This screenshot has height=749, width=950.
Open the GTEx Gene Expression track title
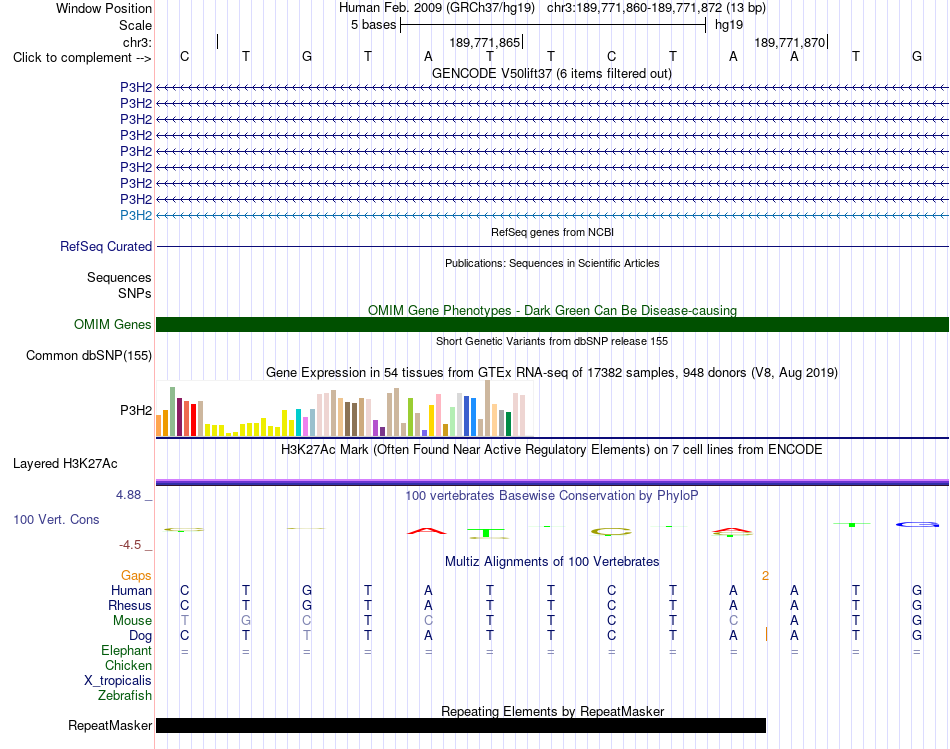[552, 373]
